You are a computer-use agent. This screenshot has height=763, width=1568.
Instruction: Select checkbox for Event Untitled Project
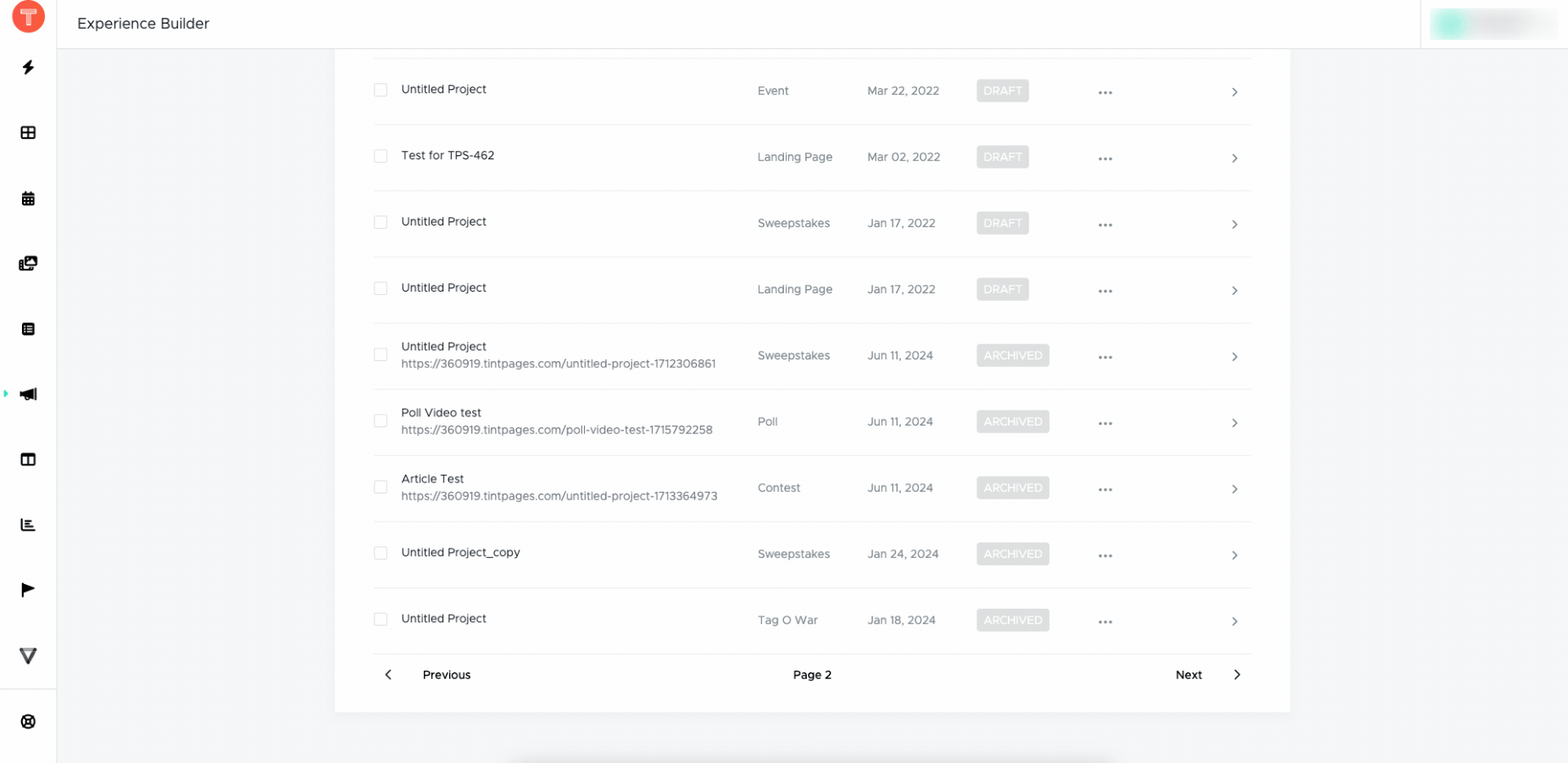[x=381, y=90]
